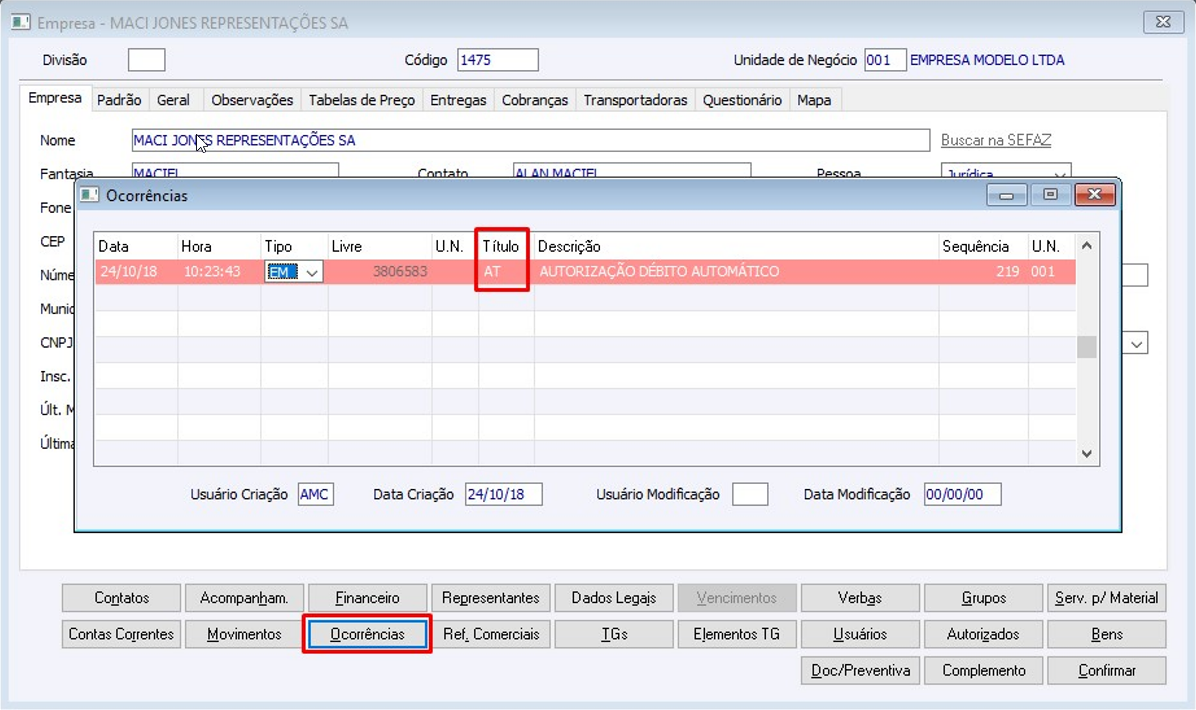The width and height of the screenshot is (1196, 710).
Task: Open the Financeiro button
Action: pyautogui.click(x=367, y=598)
